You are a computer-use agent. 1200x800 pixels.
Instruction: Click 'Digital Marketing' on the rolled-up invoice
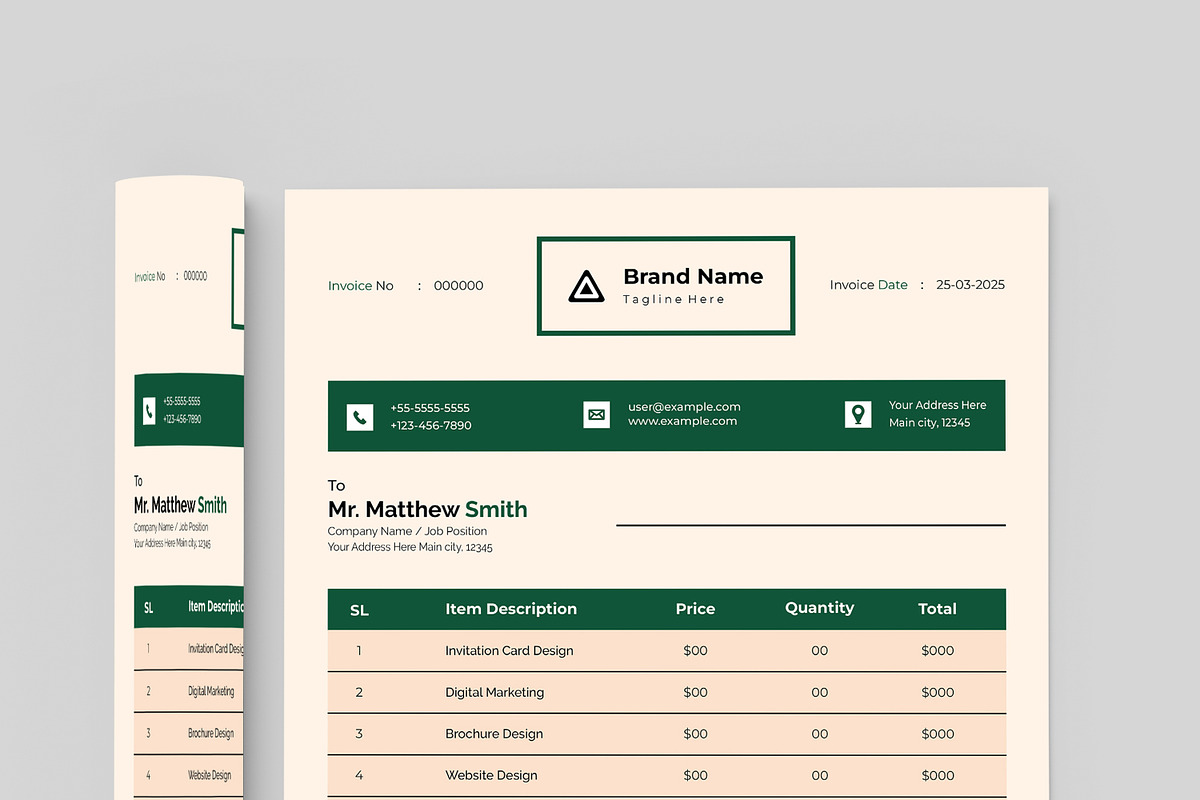point(211,691)
